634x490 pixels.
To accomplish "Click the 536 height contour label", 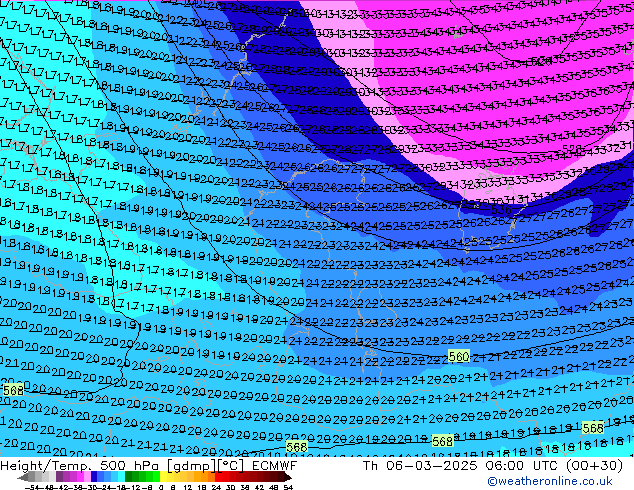I will [x=501, y=209].
